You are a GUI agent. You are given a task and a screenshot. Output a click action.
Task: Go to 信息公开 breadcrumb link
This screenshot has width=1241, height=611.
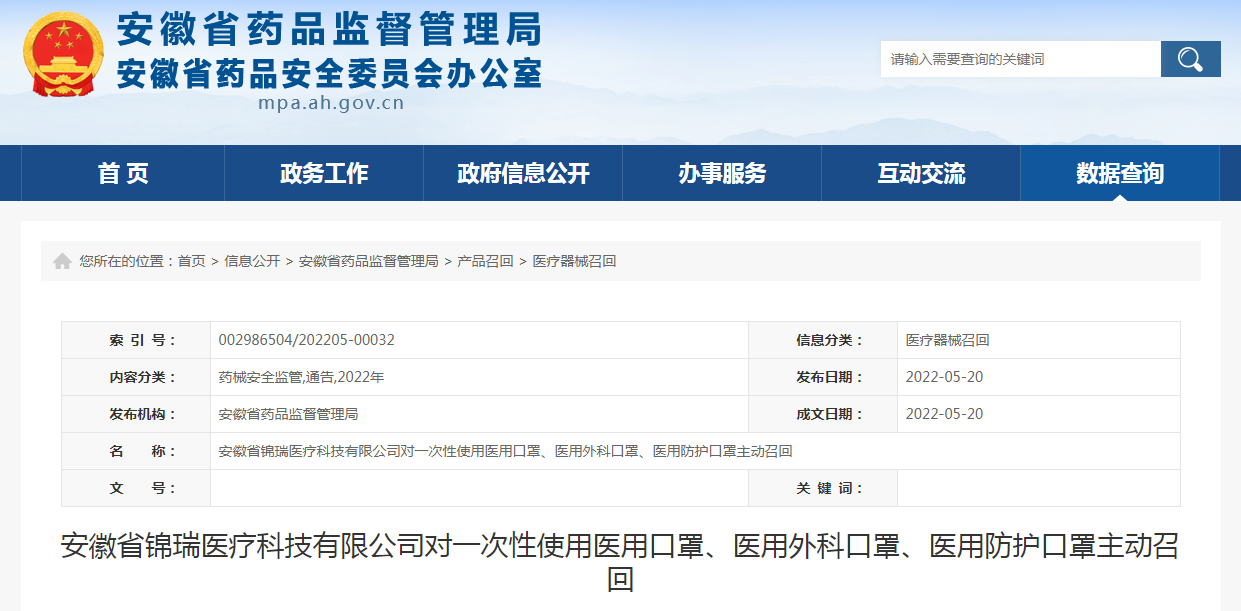pyautogui.click(x=252, y=261)
